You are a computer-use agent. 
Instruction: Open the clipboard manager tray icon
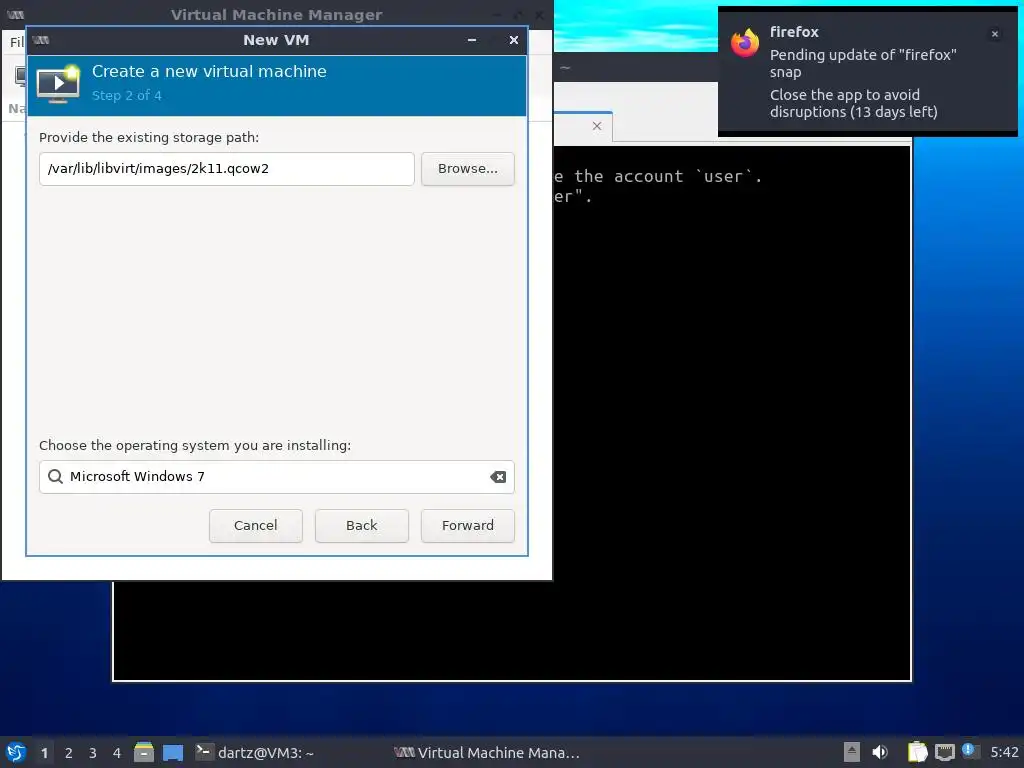(918, 752)
